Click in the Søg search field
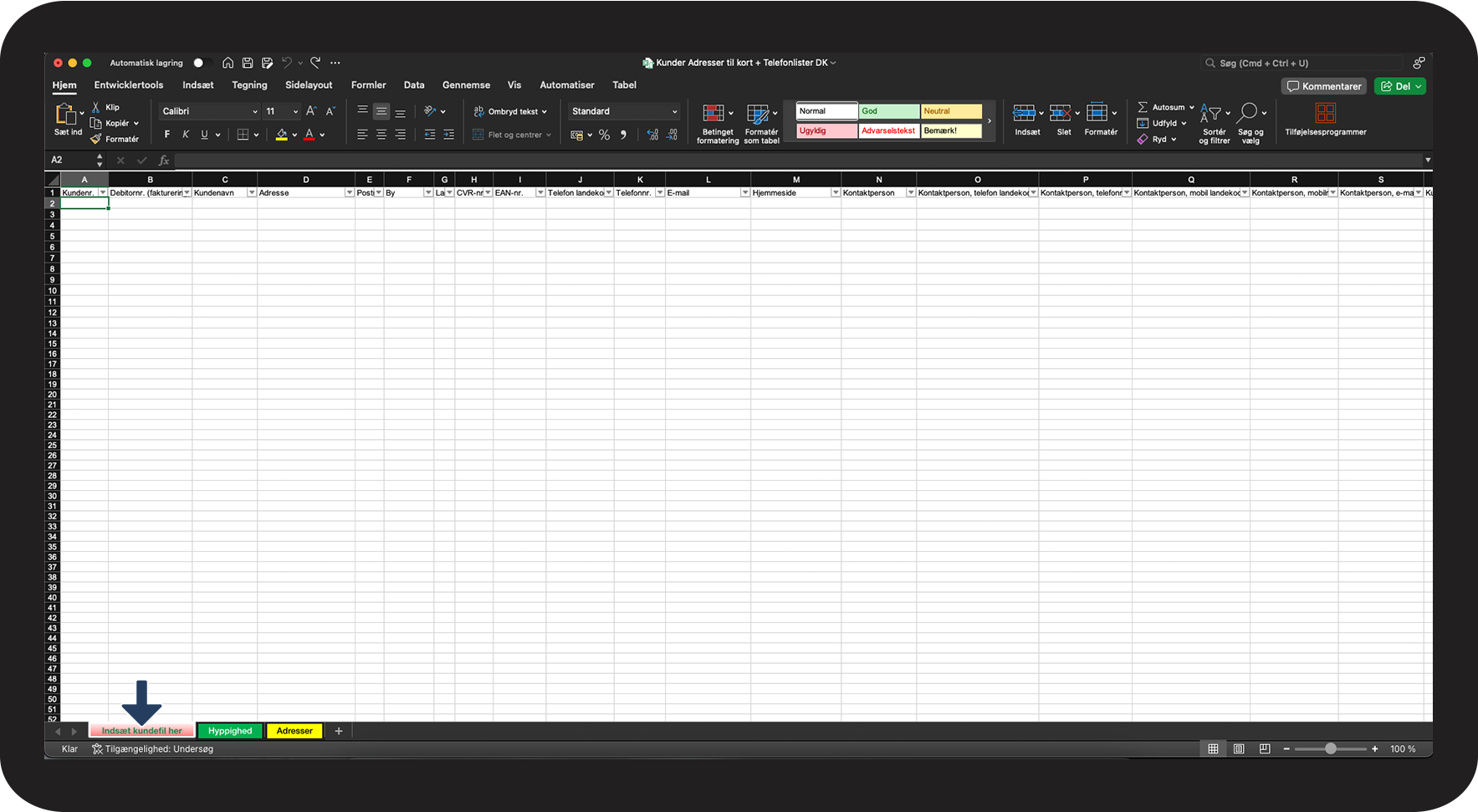The height and width of the screenshot is (812, 1478). (x=1302, y=63)
